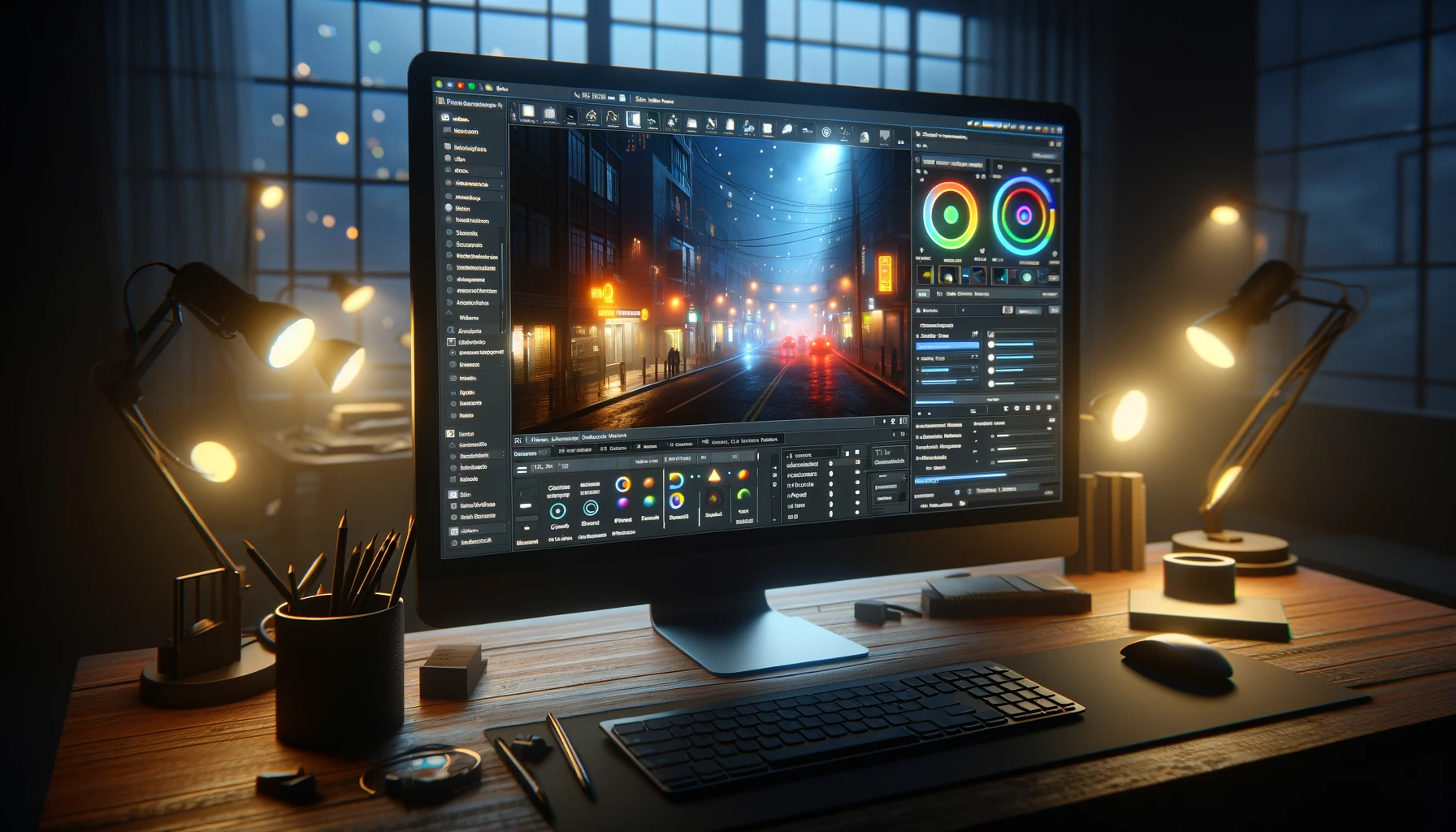Click the green center of the left color wheel

tap(950, 215)
